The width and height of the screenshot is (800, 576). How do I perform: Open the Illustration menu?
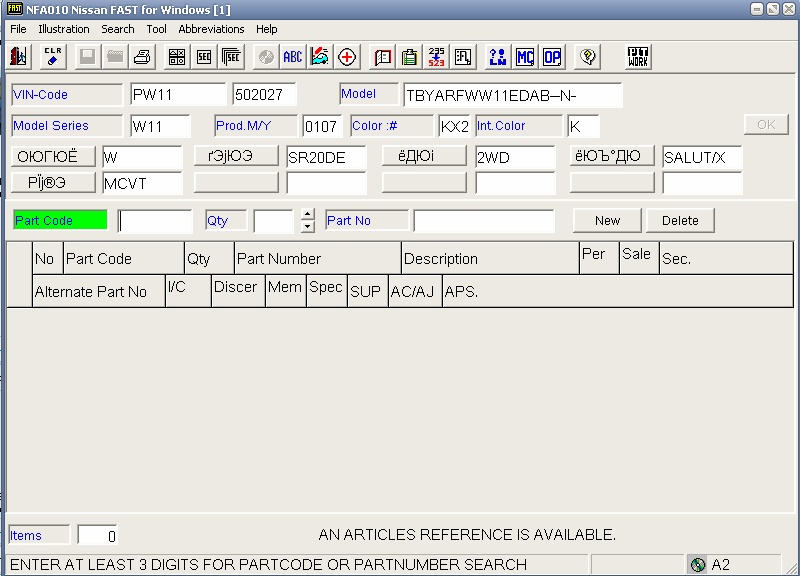(x=64, y=29)
